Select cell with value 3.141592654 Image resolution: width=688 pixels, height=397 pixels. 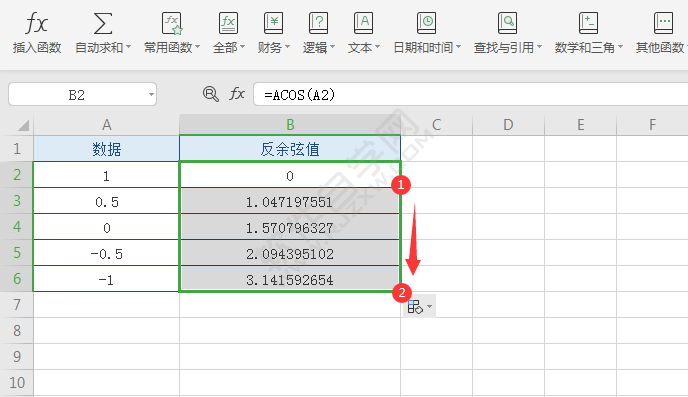pos(290,278)
